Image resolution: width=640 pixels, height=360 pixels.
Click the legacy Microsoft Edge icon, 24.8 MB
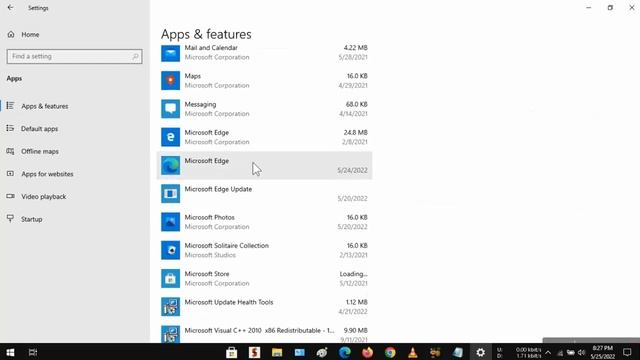[170, 137]
